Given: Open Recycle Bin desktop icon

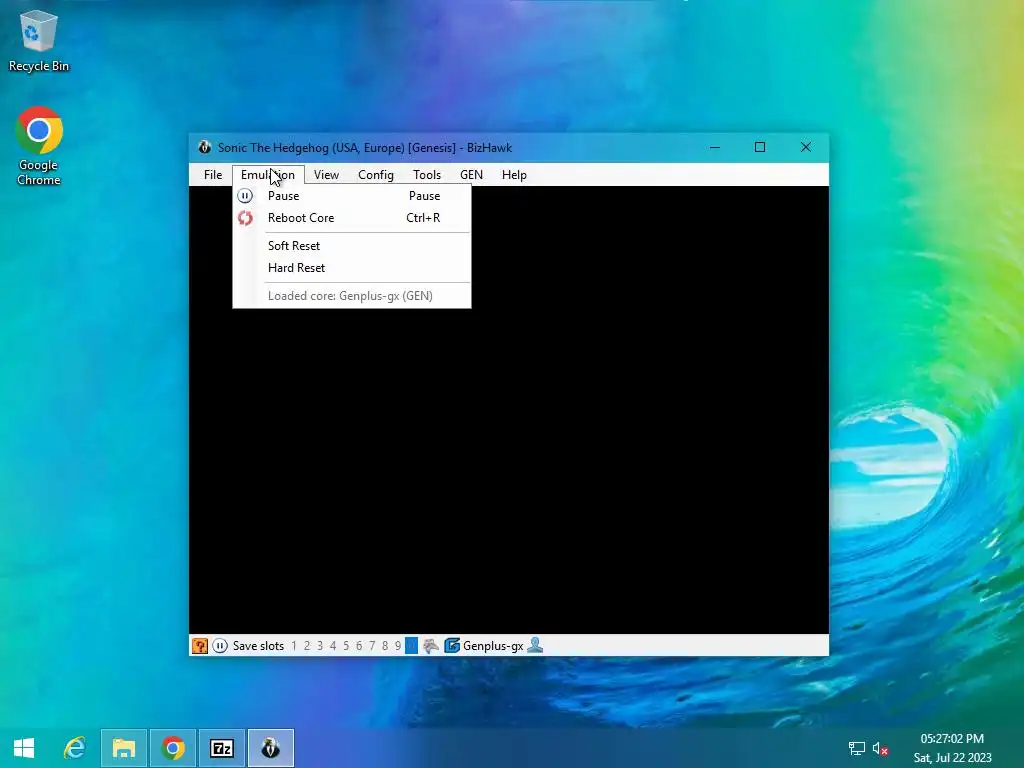Looking at the screenshot, I should pos(39,41).
